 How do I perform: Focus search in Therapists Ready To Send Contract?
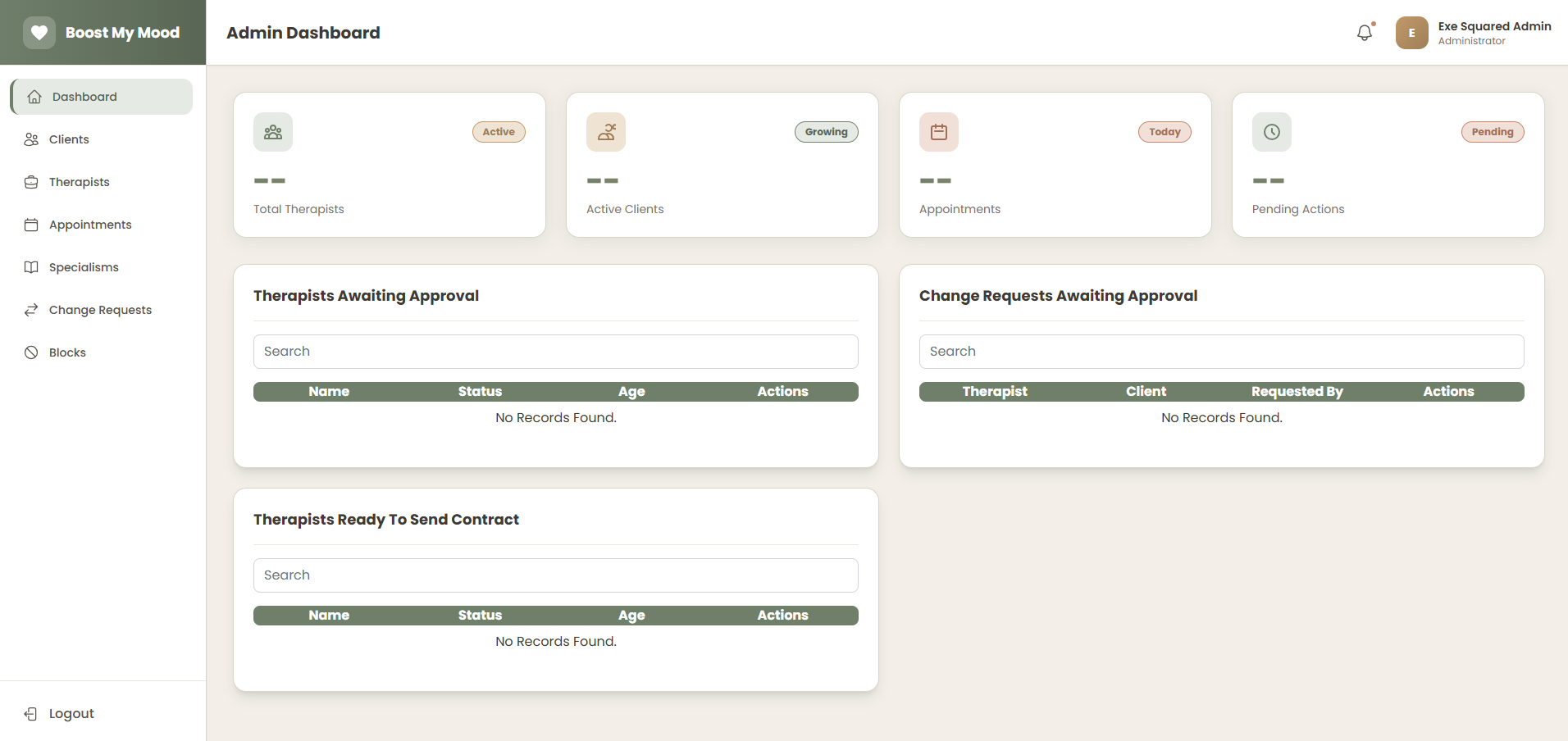555,575
